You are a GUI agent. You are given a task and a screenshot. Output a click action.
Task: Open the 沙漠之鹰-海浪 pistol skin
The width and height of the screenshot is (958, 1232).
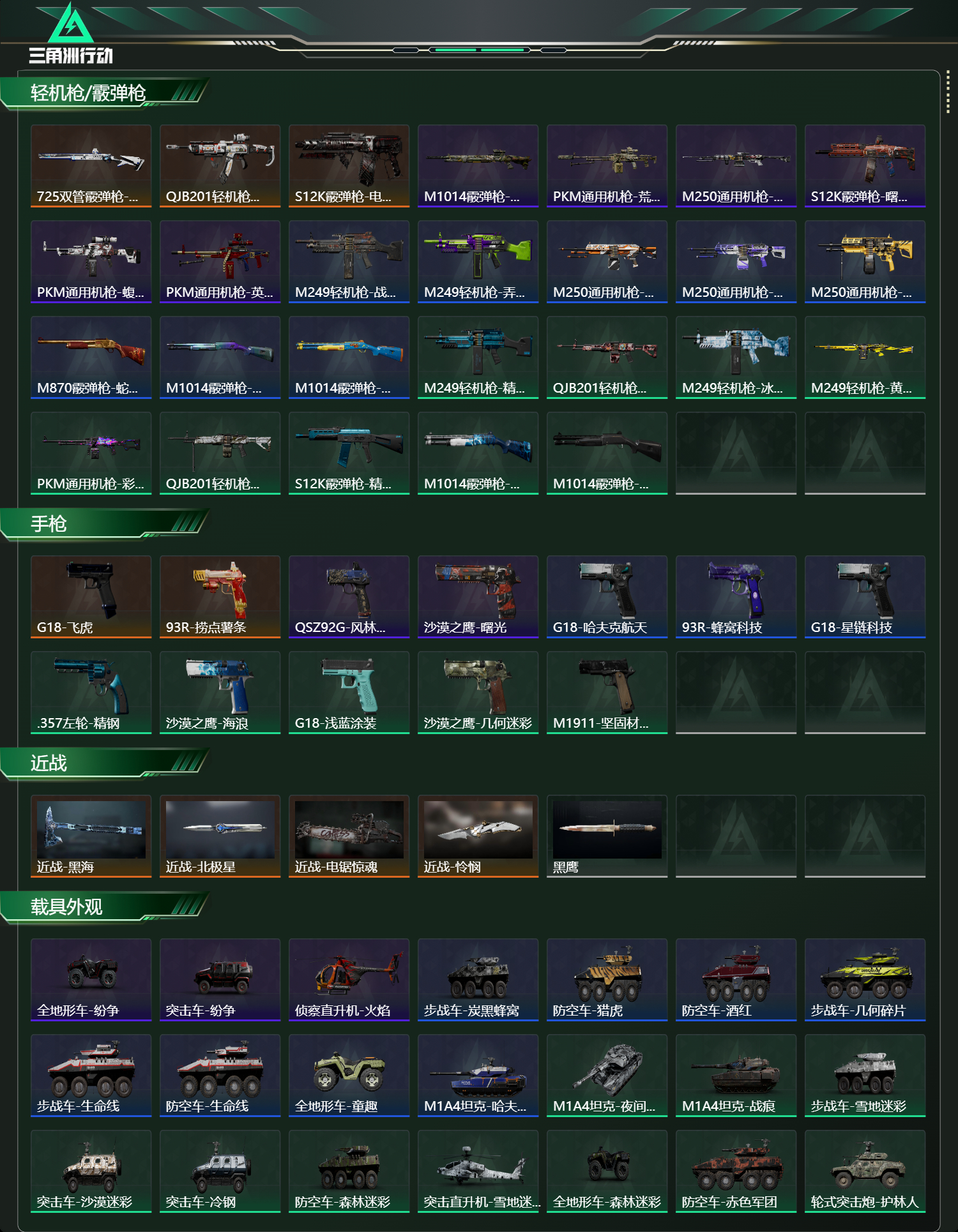click(x=220, y=692)
